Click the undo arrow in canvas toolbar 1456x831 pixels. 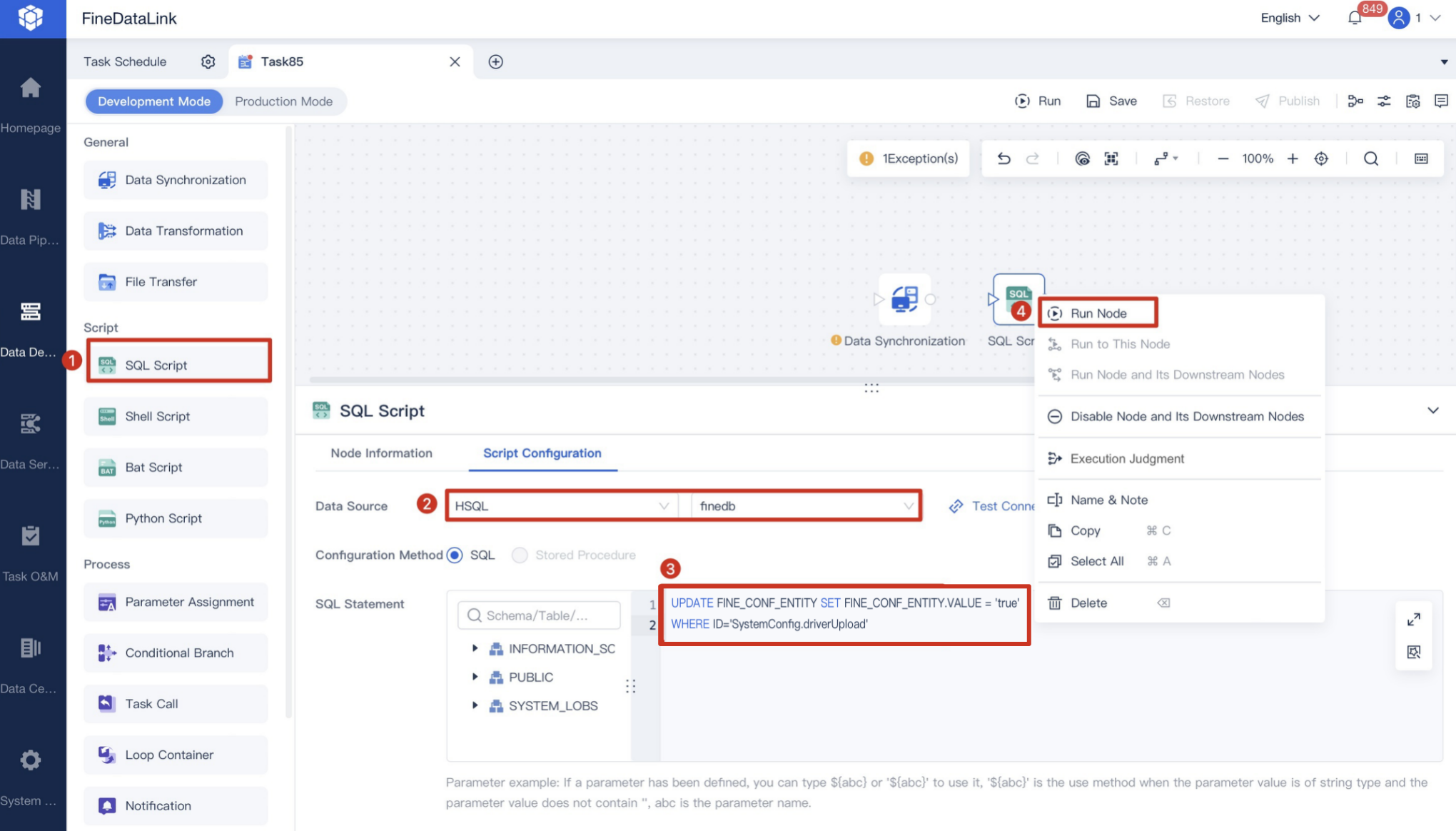1003,158
